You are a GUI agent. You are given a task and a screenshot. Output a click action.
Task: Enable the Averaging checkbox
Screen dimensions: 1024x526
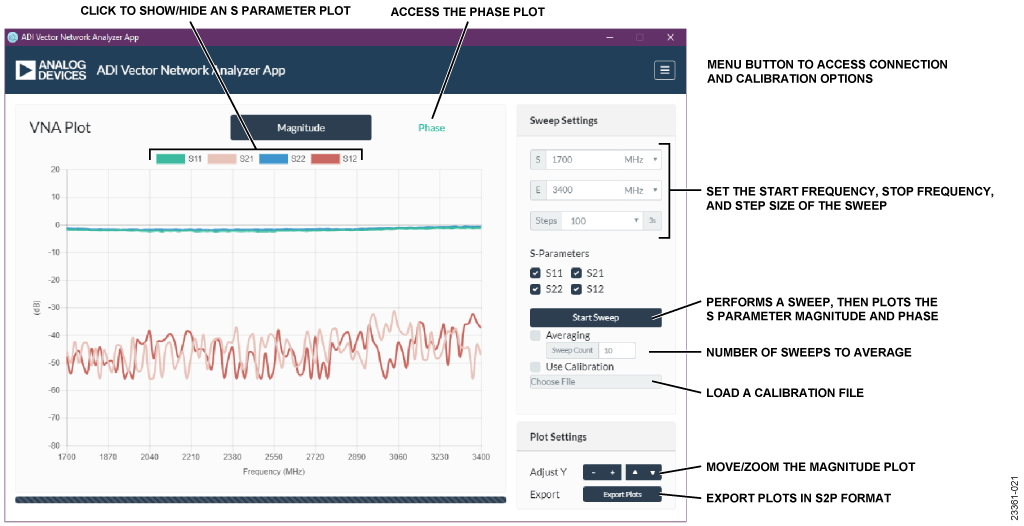[x=535, y=336]
